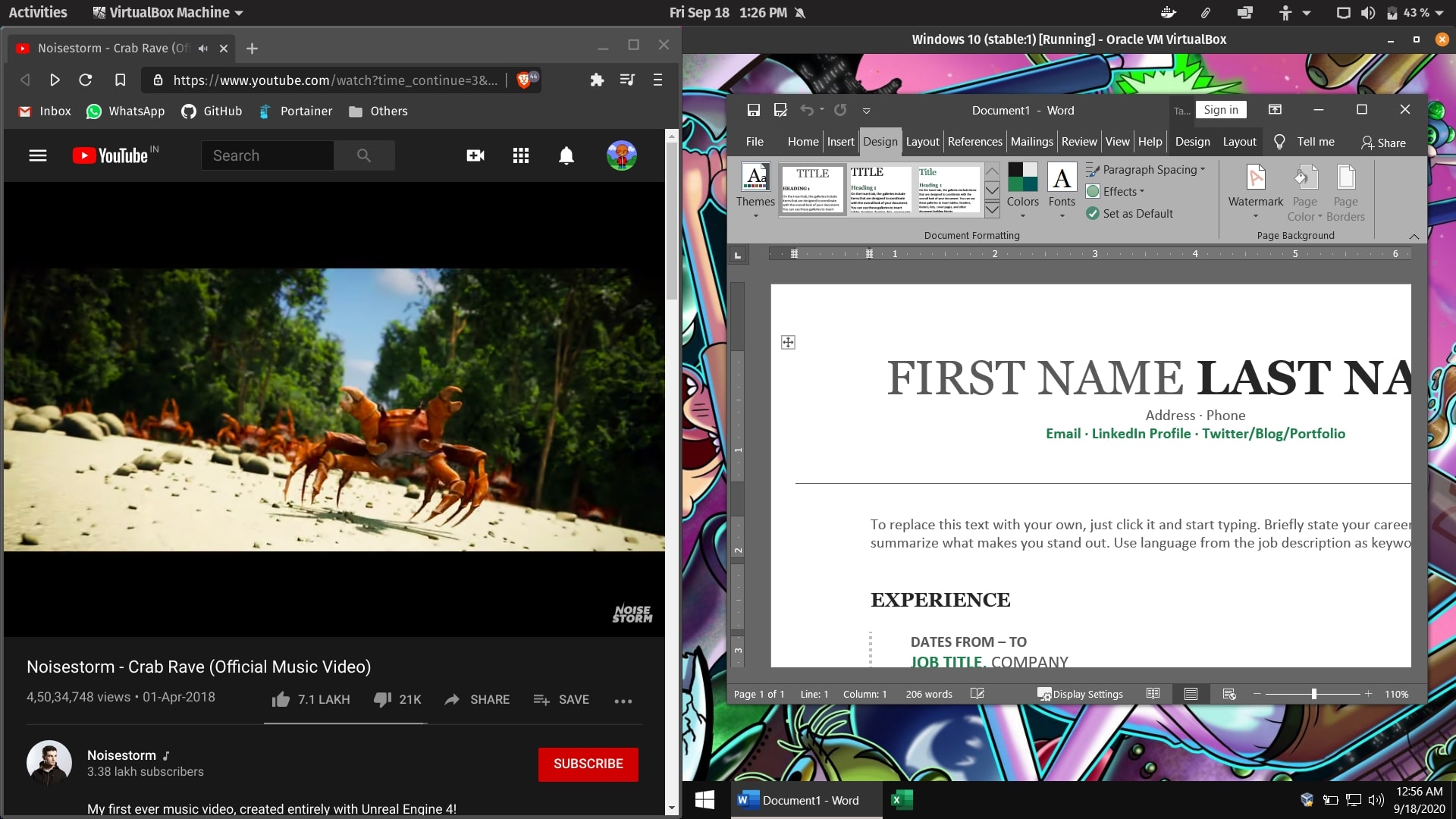
Task: Share the Crab Rave video
Action: (477, 699)
